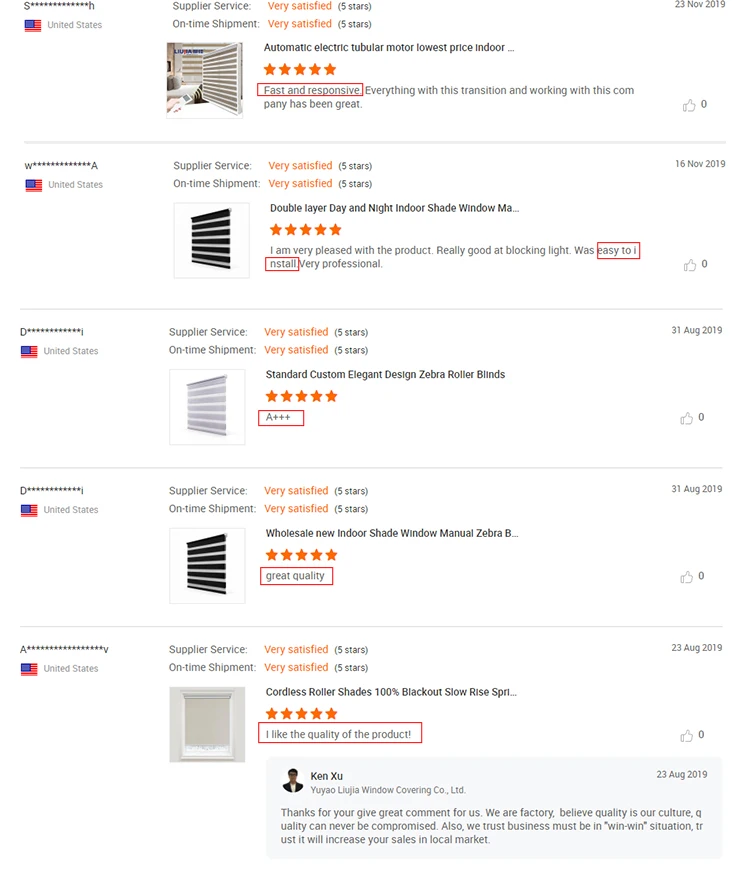Like the 'Fast and responsive' review
This screenshot has width=750, height=882.
point(689,105)
